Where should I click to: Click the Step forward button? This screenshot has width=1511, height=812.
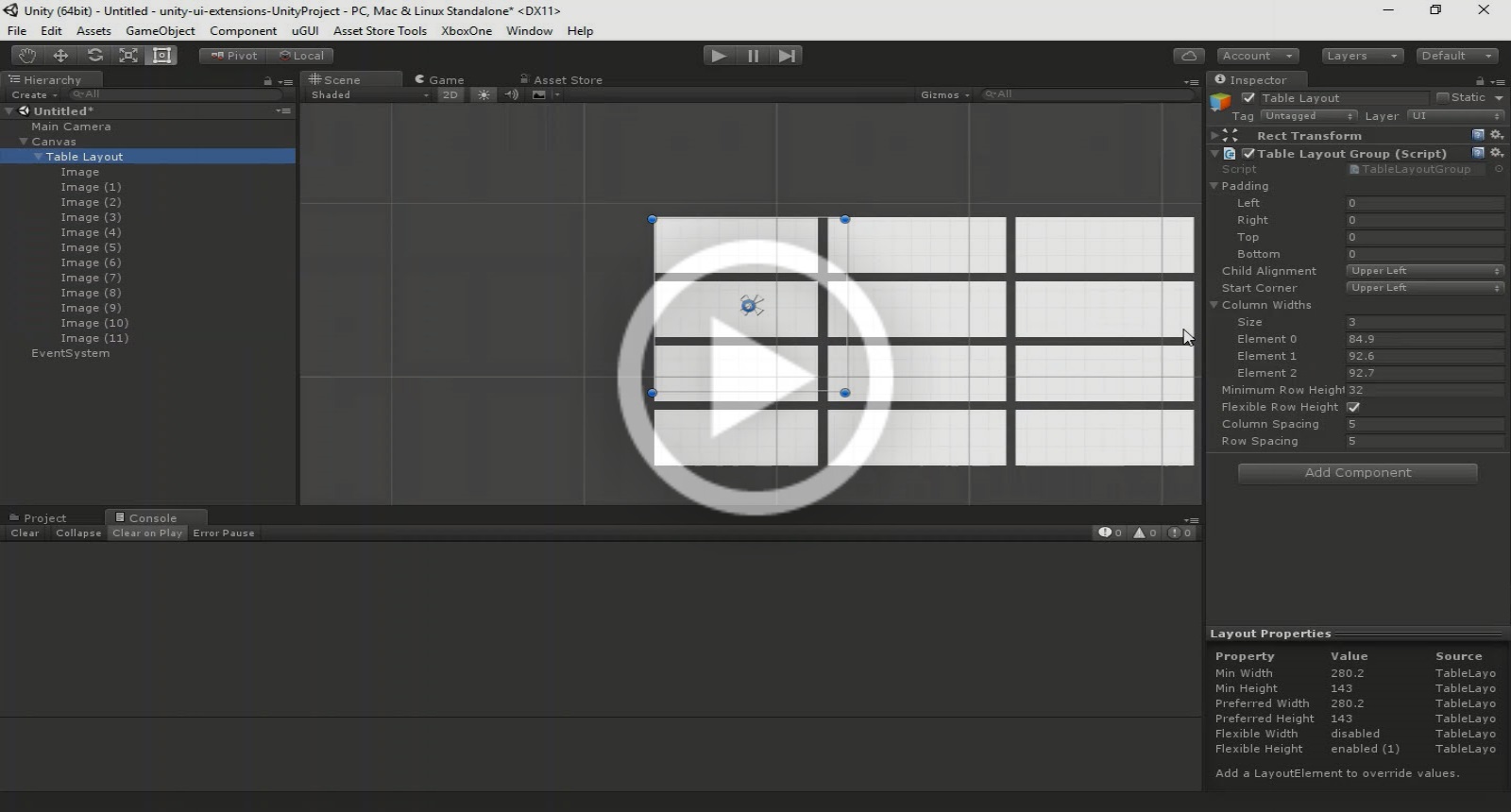(x=787, y=56)
